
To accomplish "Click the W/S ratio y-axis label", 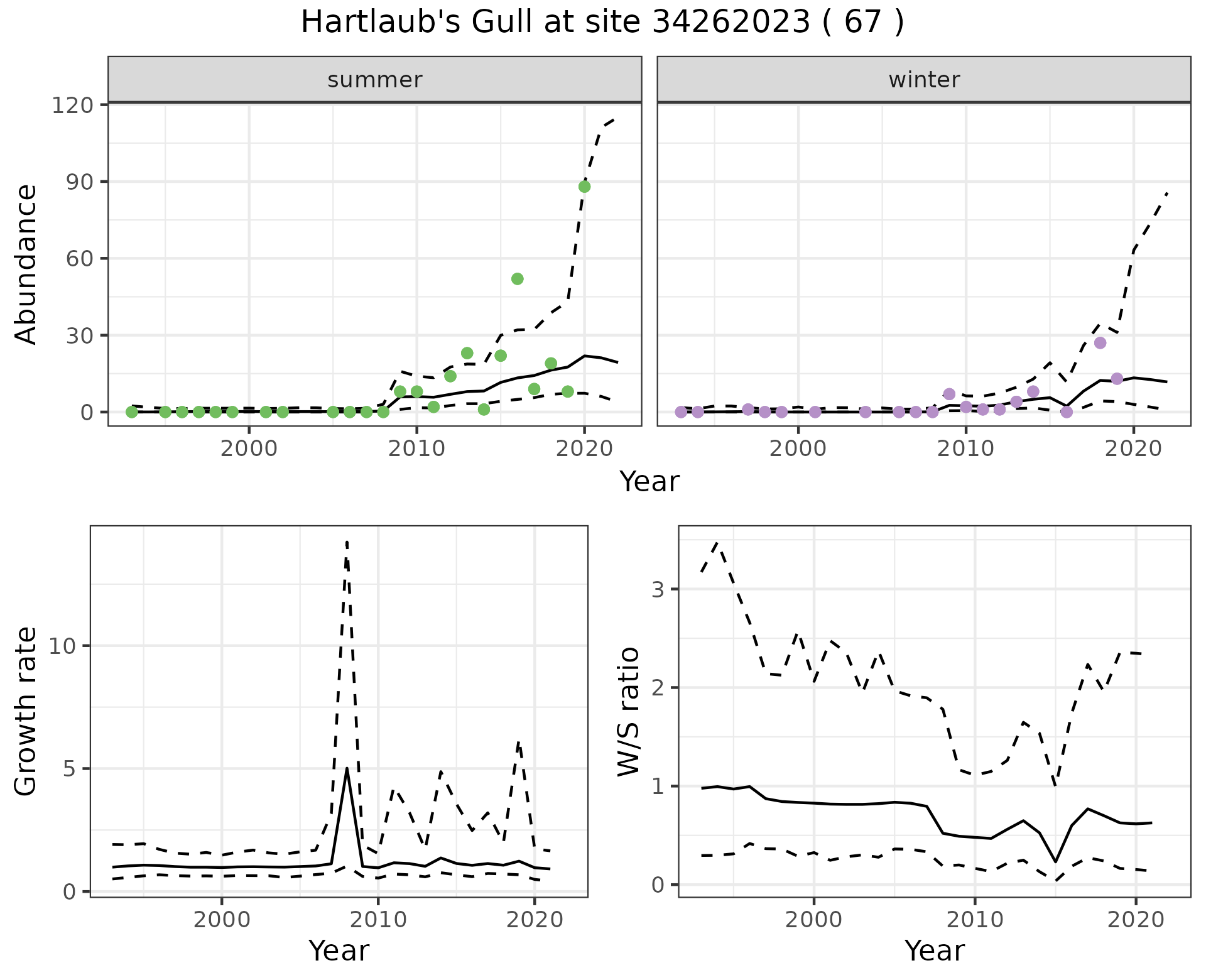I will (628, 711).
